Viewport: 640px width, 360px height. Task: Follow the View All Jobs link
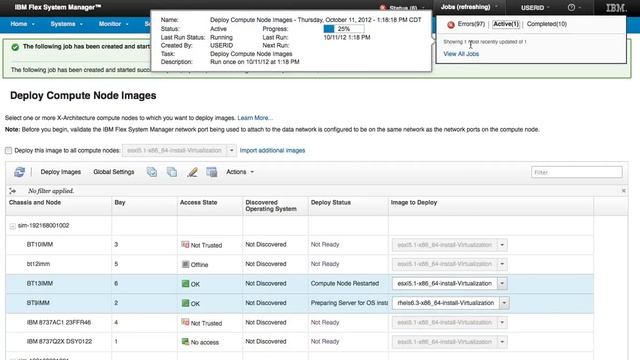[x=461, y=54]
